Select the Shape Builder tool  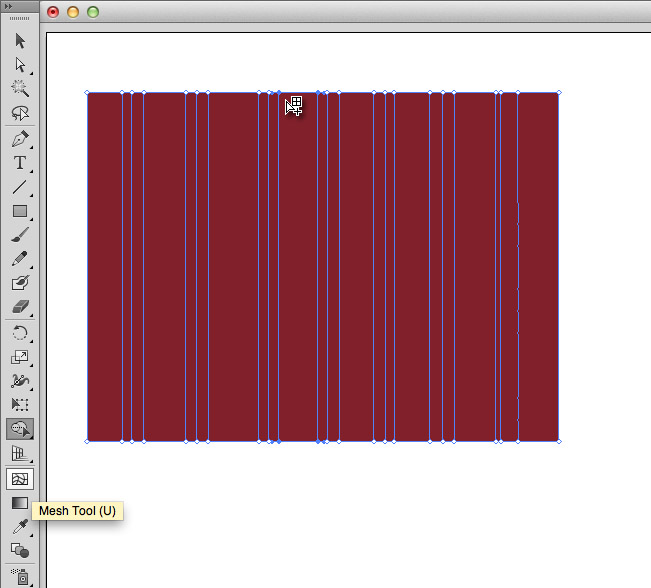[19, 429]
